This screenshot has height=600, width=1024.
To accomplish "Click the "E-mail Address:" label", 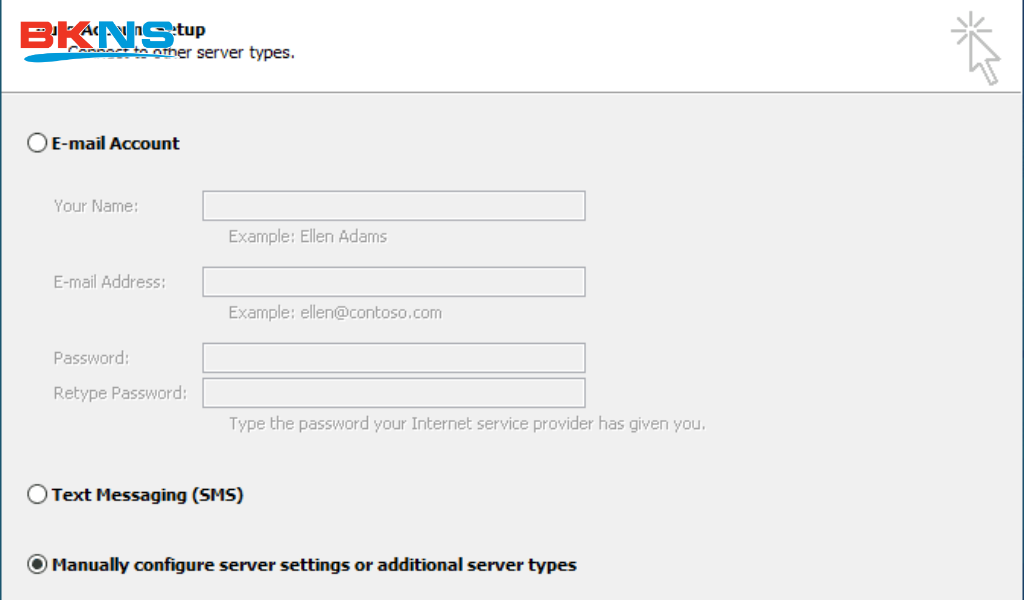I will (110, 282).
